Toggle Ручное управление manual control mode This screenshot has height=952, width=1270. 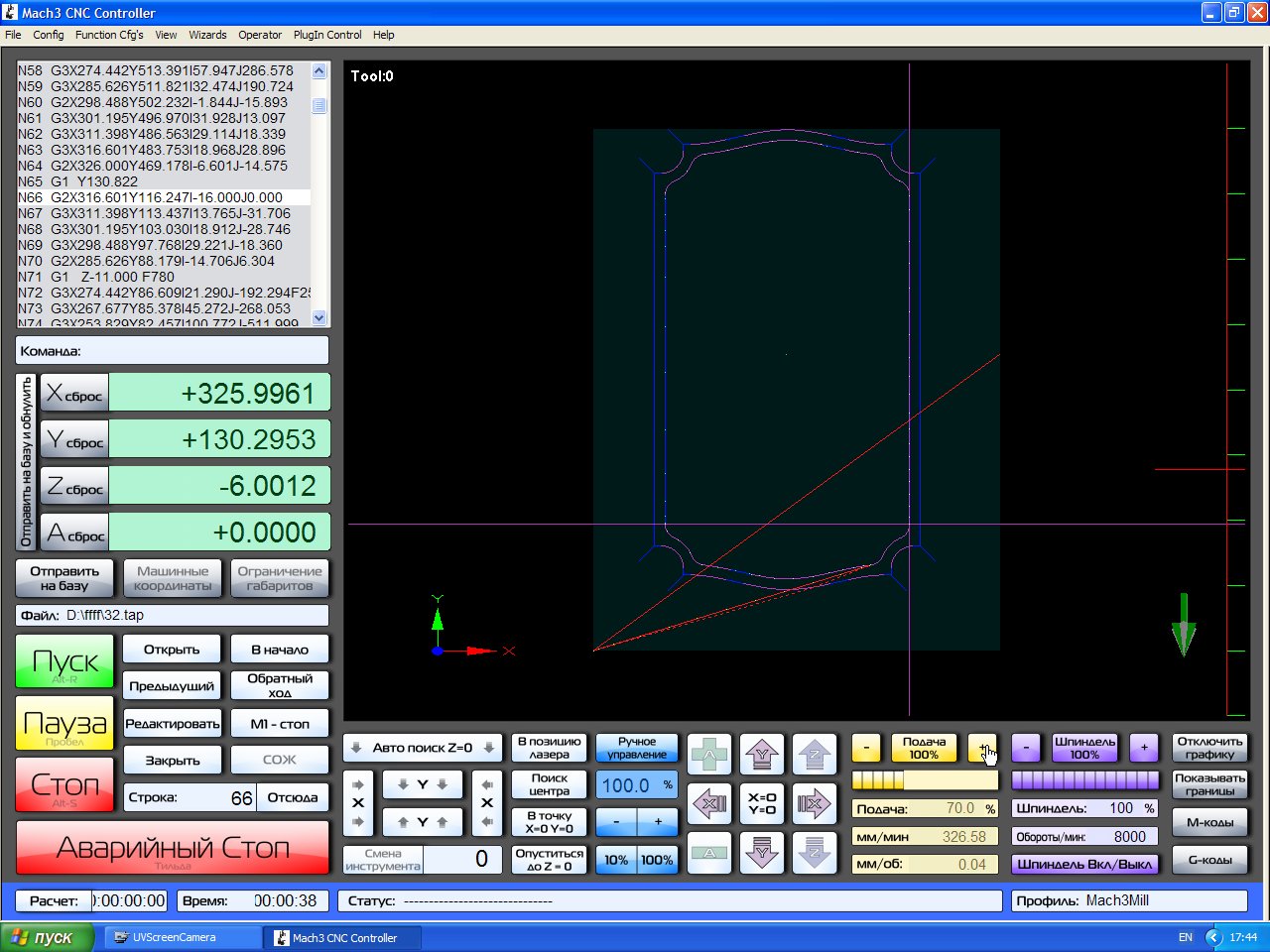click(637, 748)
